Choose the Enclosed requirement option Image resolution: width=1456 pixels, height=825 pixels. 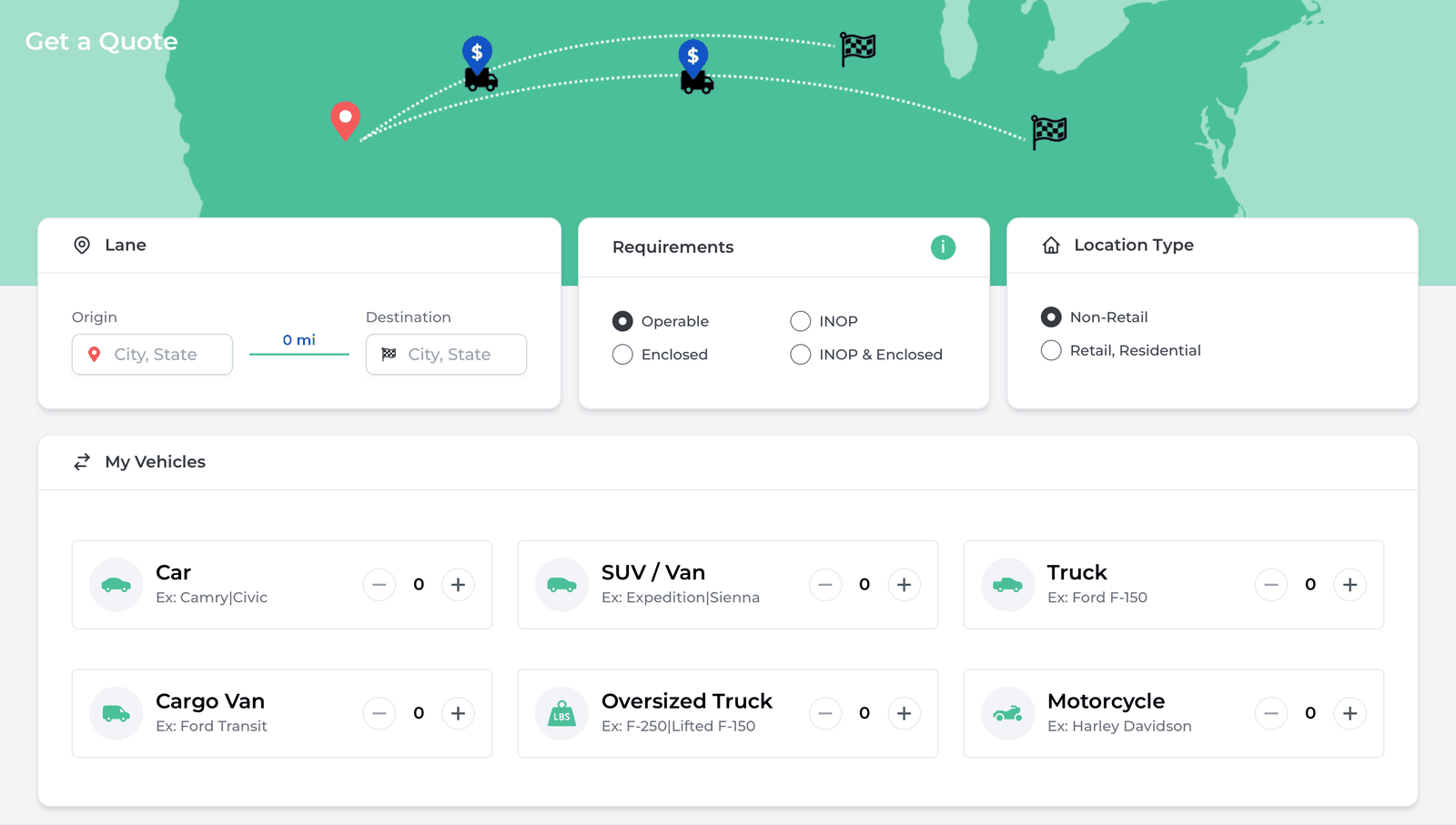tap(622, 355)
